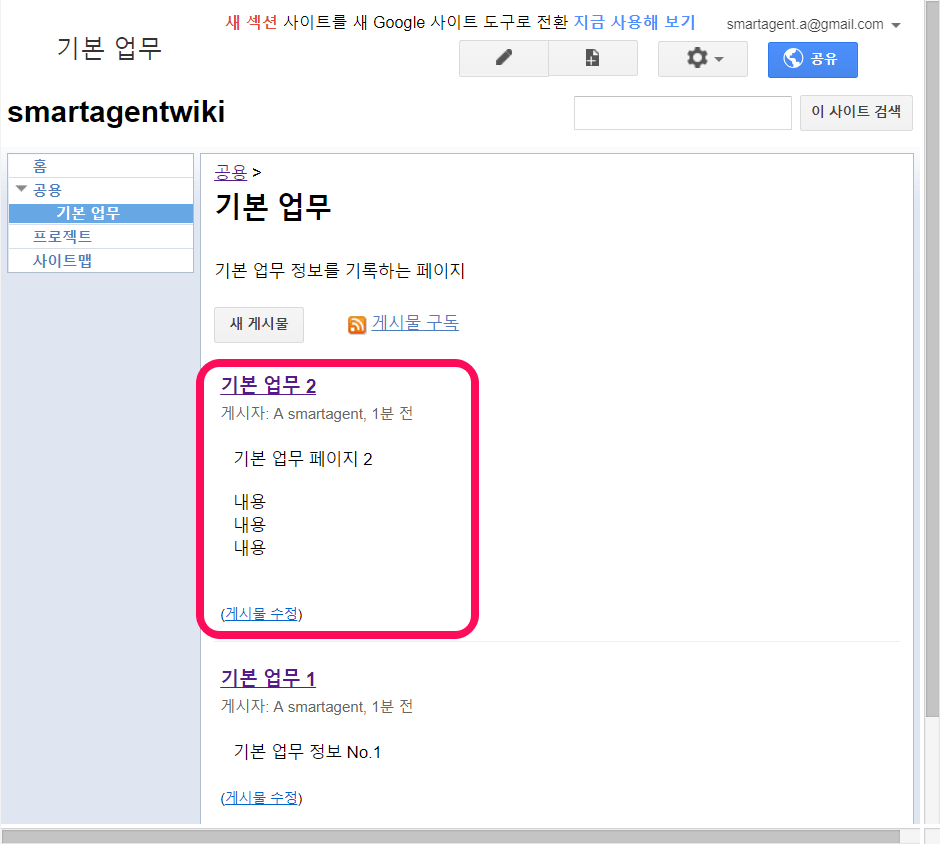940x844 pixels.
Task: Click the new page icon button
Action: click(593, 59)
